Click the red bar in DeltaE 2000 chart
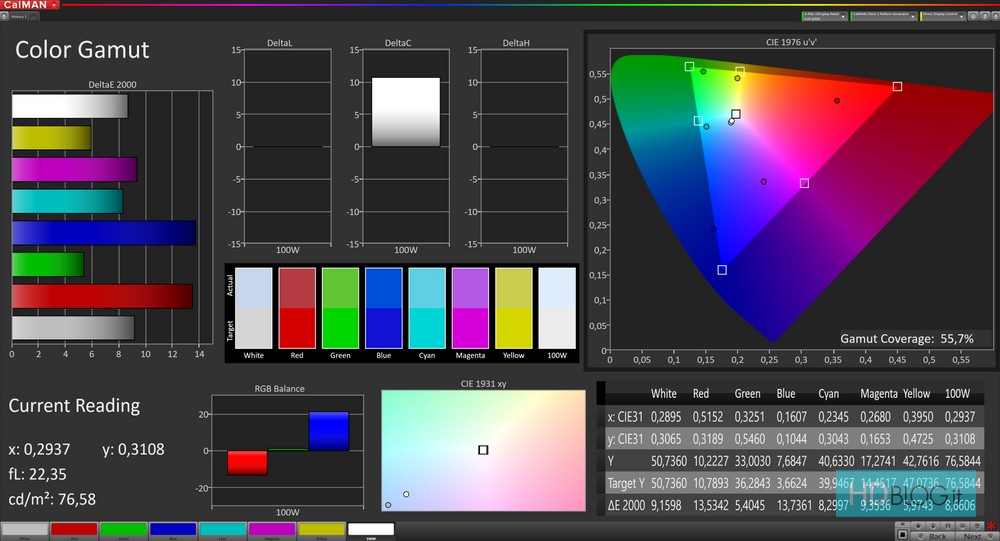This screenshot has width=1000, height=541. pyautogui.click(x=102, y=296)
